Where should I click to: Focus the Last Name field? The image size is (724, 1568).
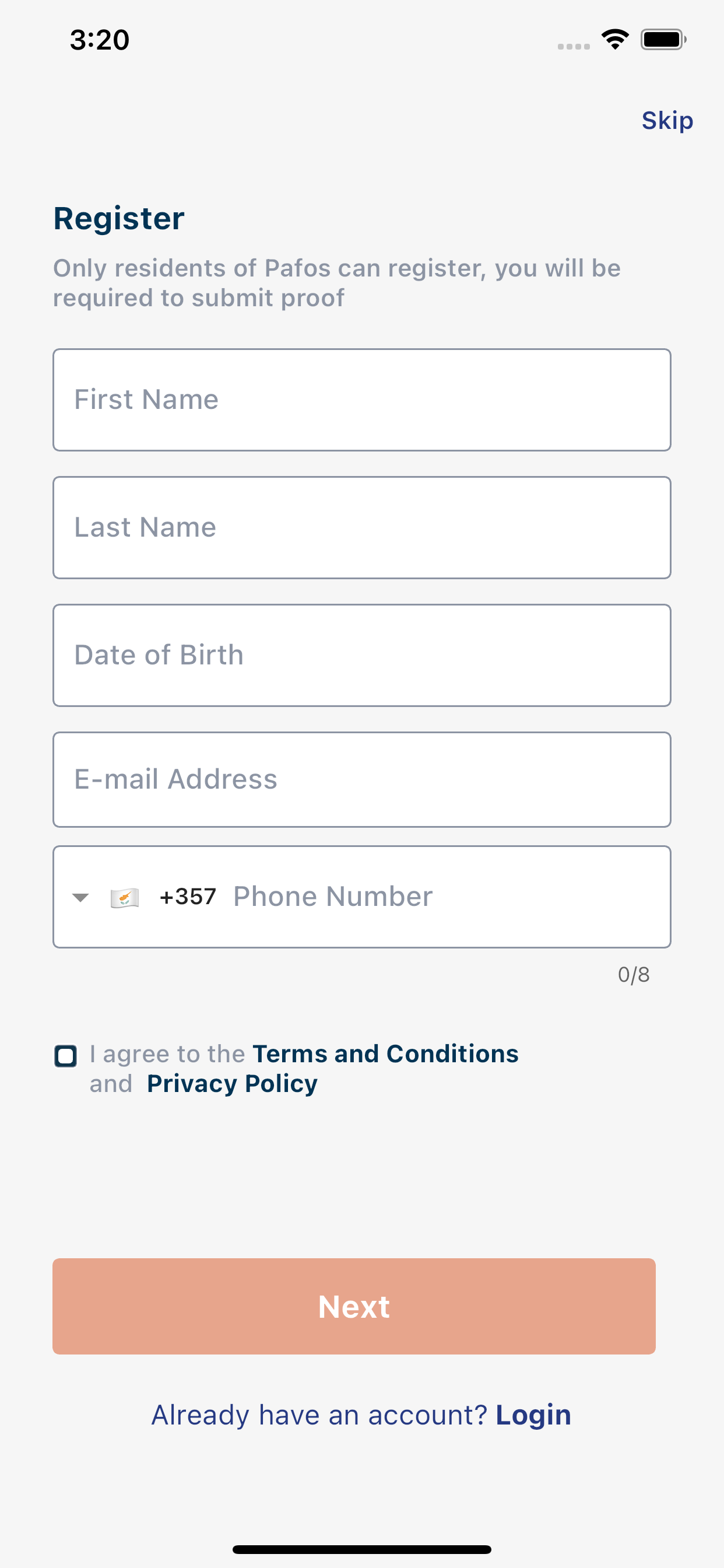(361, 528)
